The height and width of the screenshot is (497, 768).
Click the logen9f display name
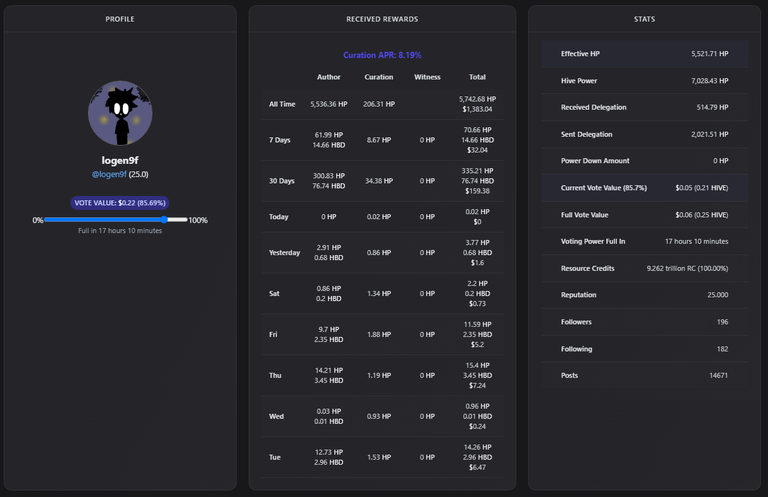pos(120,160)
